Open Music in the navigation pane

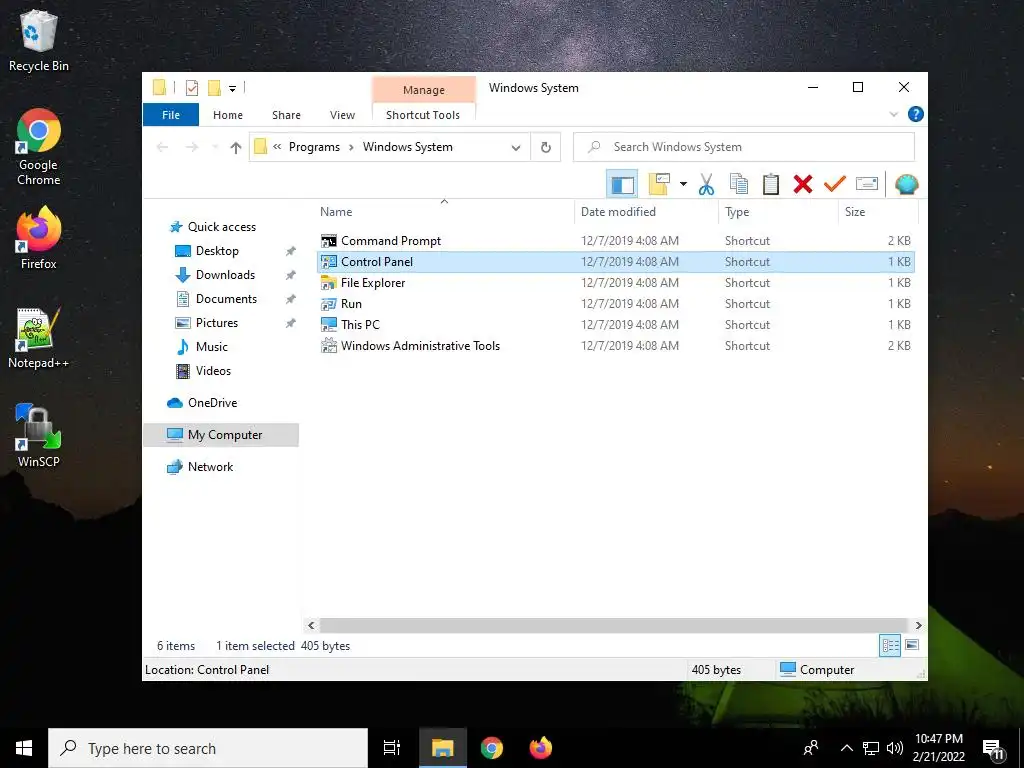coord(212,347)
